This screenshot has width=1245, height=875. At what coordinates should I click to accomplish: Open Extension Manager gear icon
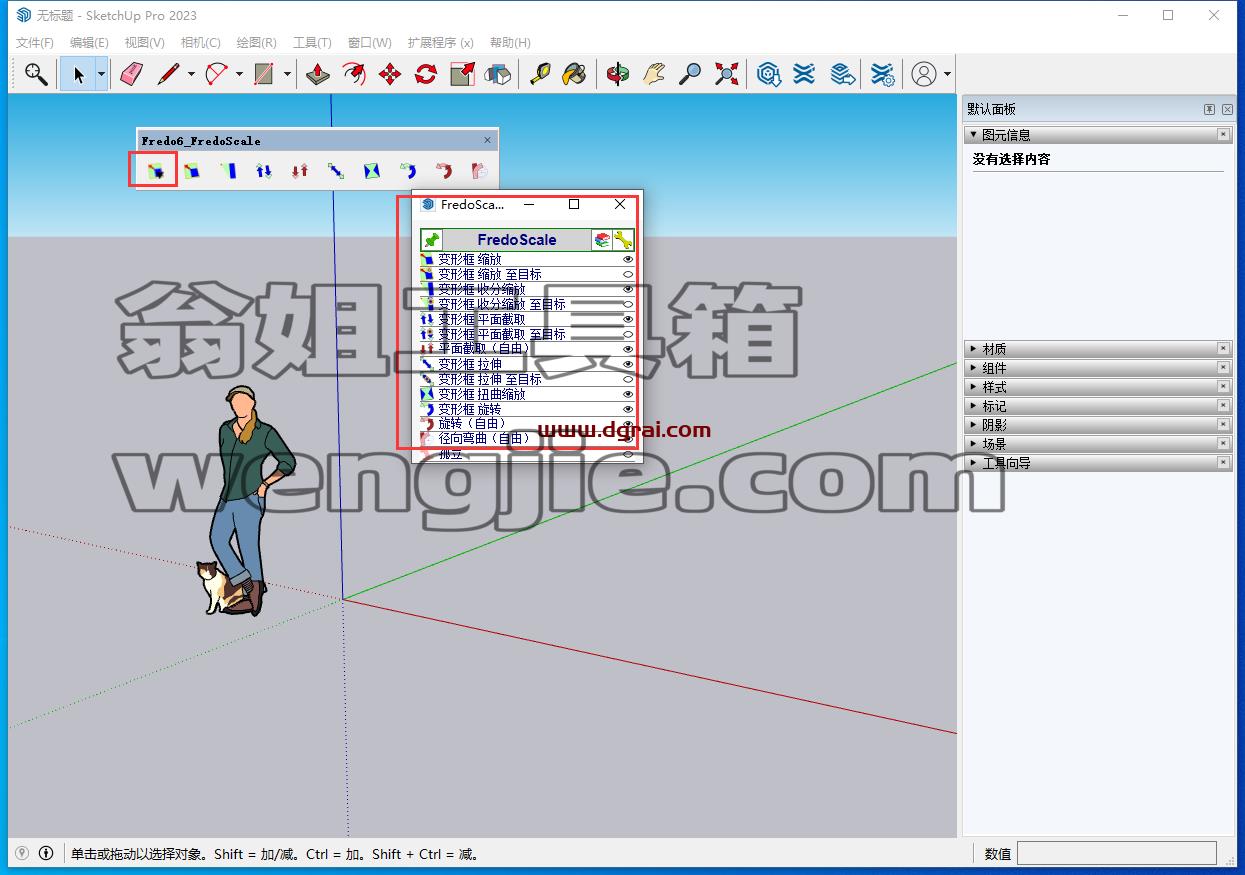tap(882, 74)
